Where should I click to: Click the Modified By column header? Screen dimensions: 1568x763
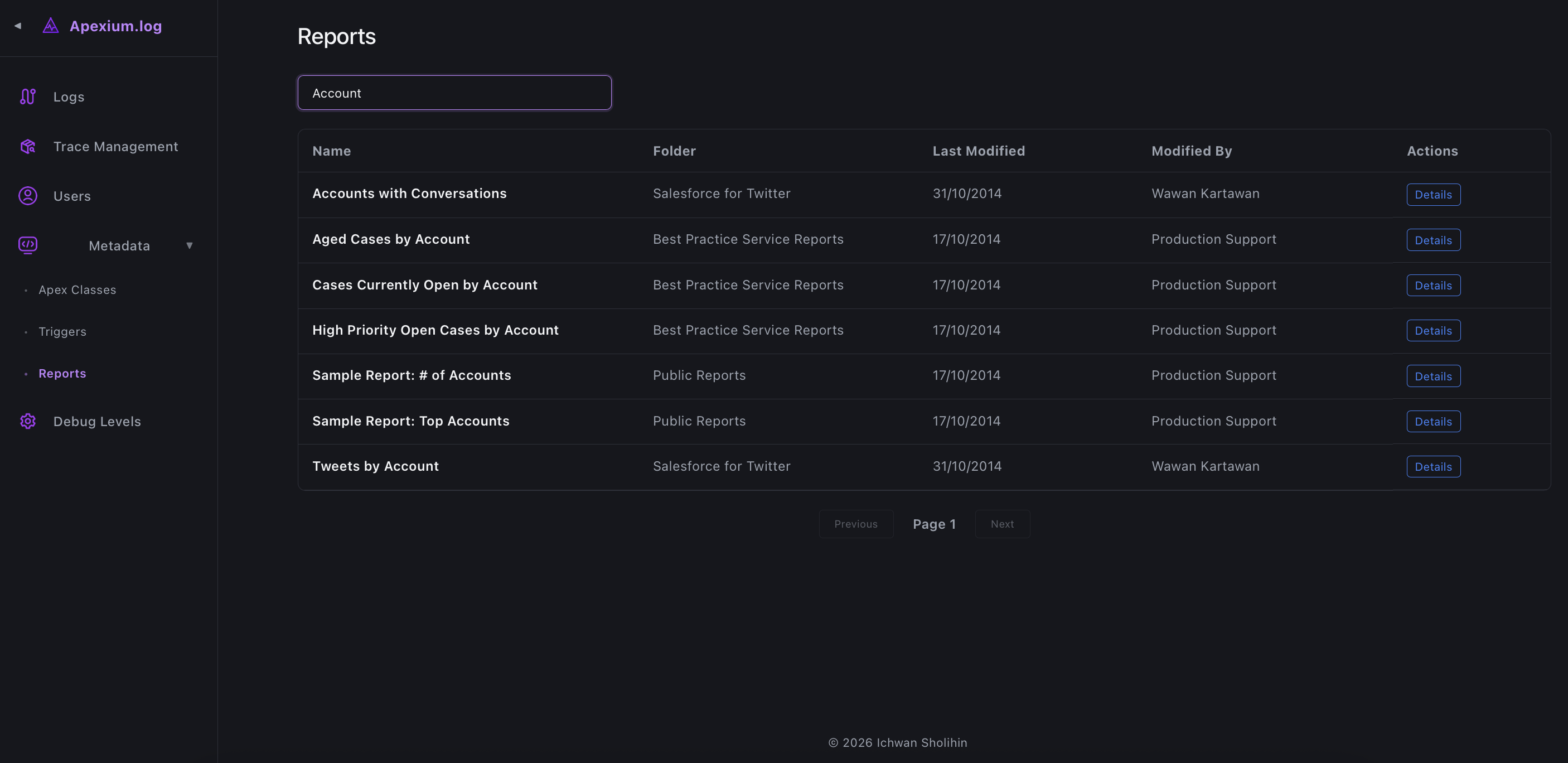tap(1191, 151)
